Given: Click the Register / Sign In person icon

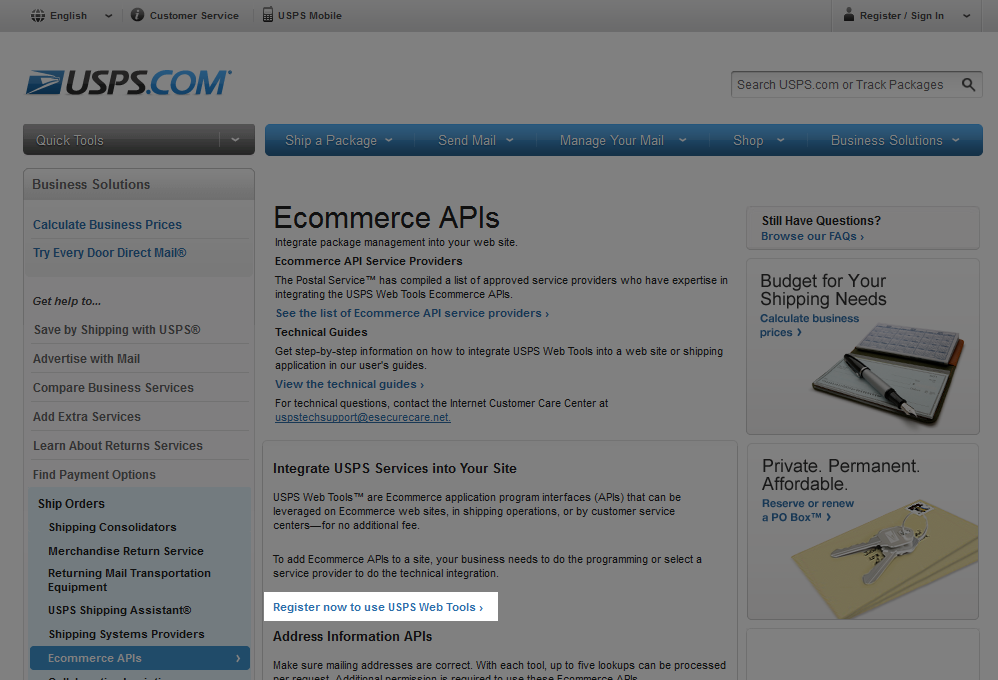Looking at the screenshot, I should (x=849, y=15).
